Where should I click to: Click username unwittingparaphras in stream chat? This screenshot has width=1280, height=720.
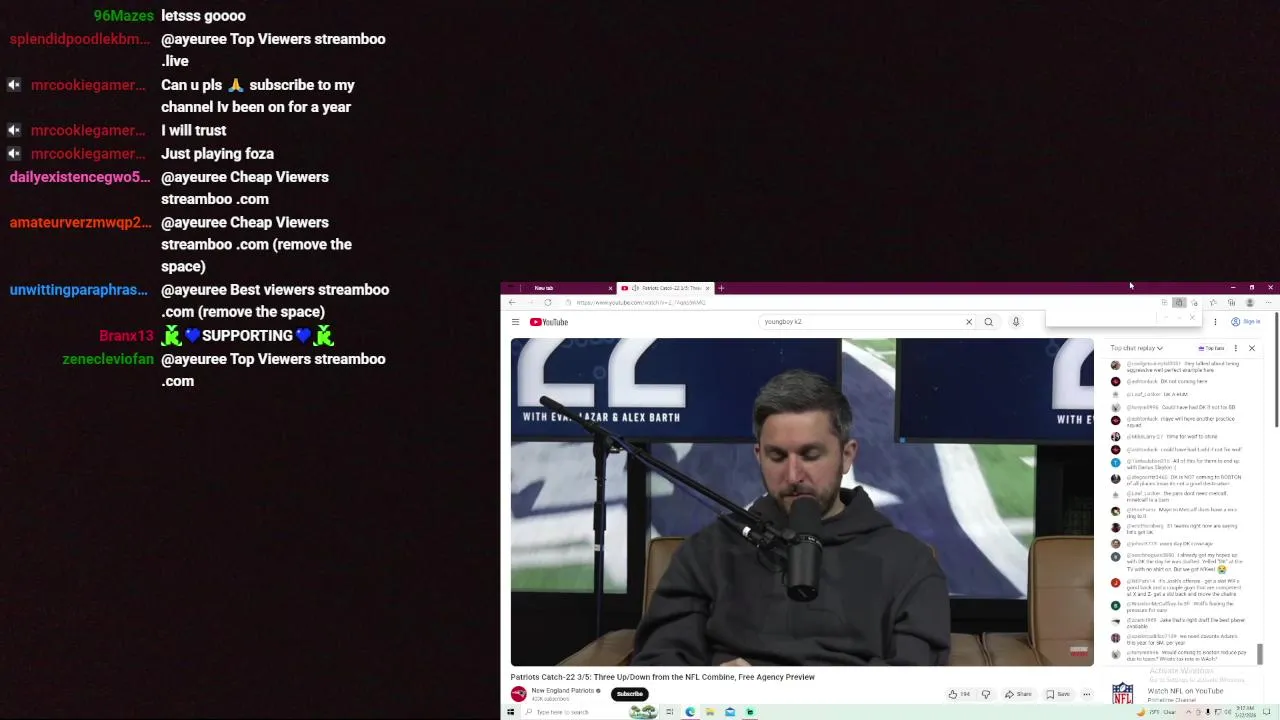[x=79, y=290]
